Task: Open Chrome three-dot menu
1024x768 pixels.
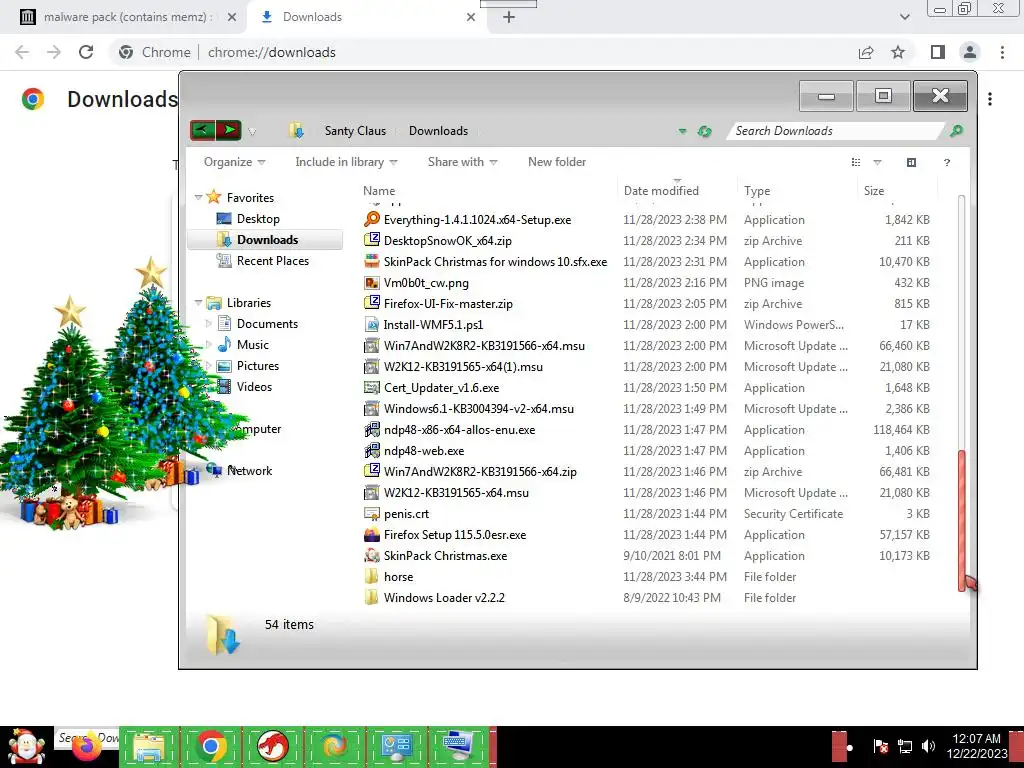Action: coord(1002,52)
